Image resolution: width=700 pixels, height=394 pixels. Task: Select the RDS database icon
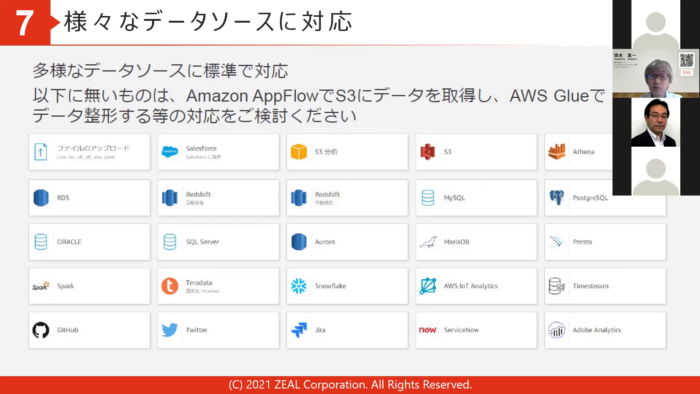[x=41, y=198]
